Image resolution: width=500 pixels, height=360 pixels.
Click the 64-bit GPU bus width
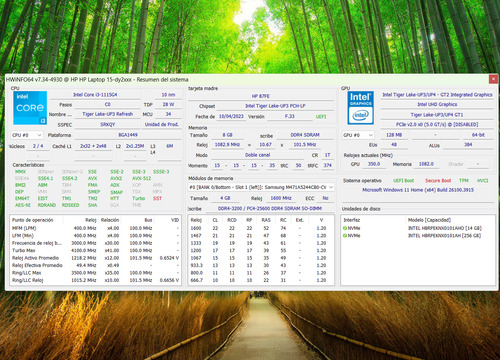pyautogui.click(x=478, y=135)
